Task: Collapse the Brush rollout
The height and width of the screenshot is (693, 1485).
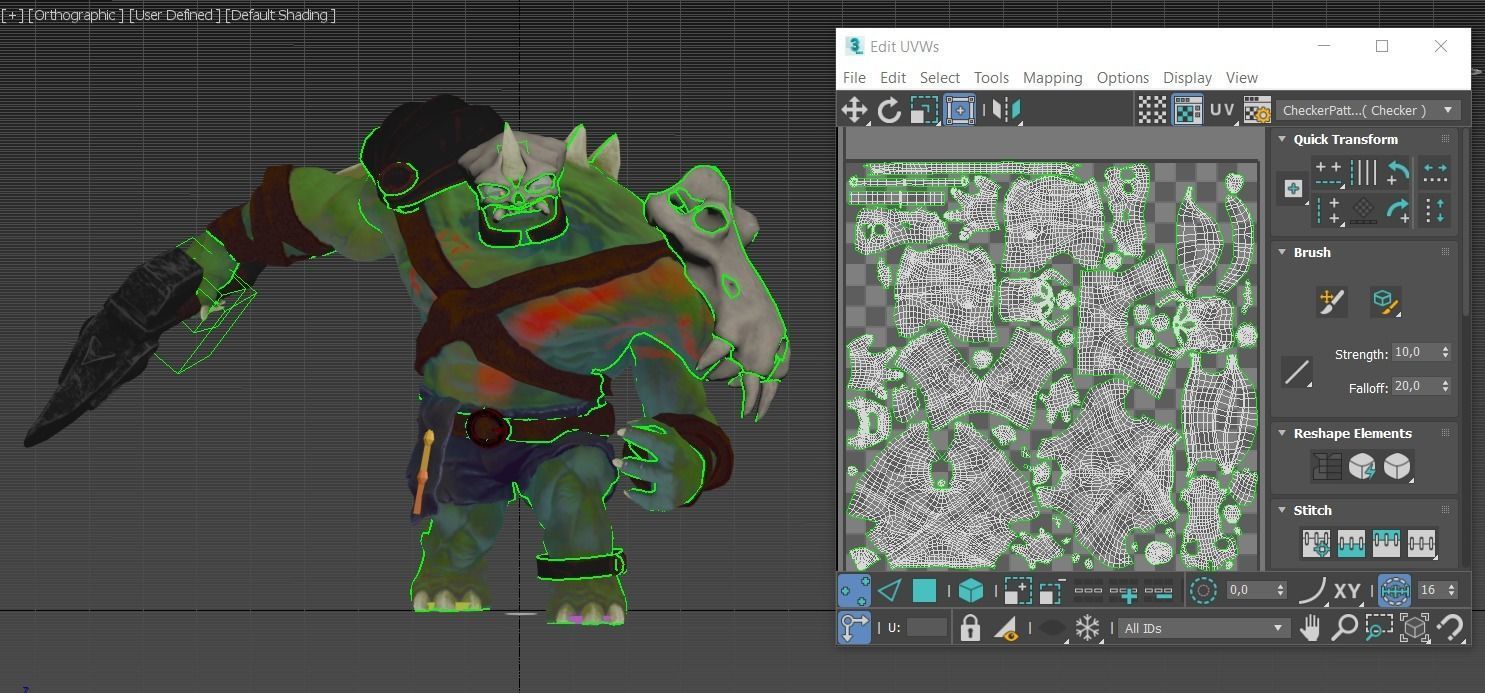Action: pos(1282,252)
